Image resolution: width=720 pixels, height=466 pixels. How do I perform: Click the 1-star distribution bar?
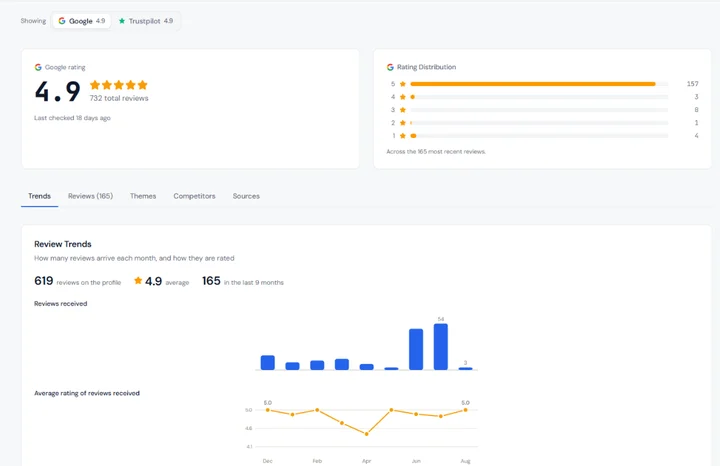pos(539,136)
